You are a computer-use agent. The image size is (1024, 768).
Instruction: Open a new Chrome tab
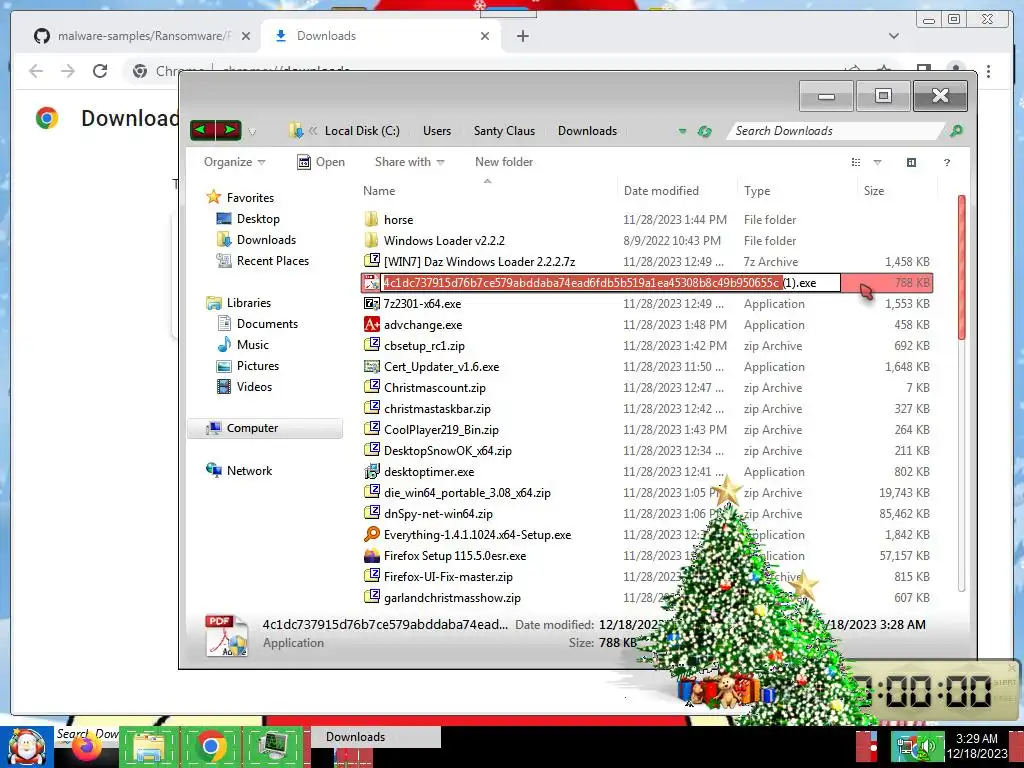[522, 36]
